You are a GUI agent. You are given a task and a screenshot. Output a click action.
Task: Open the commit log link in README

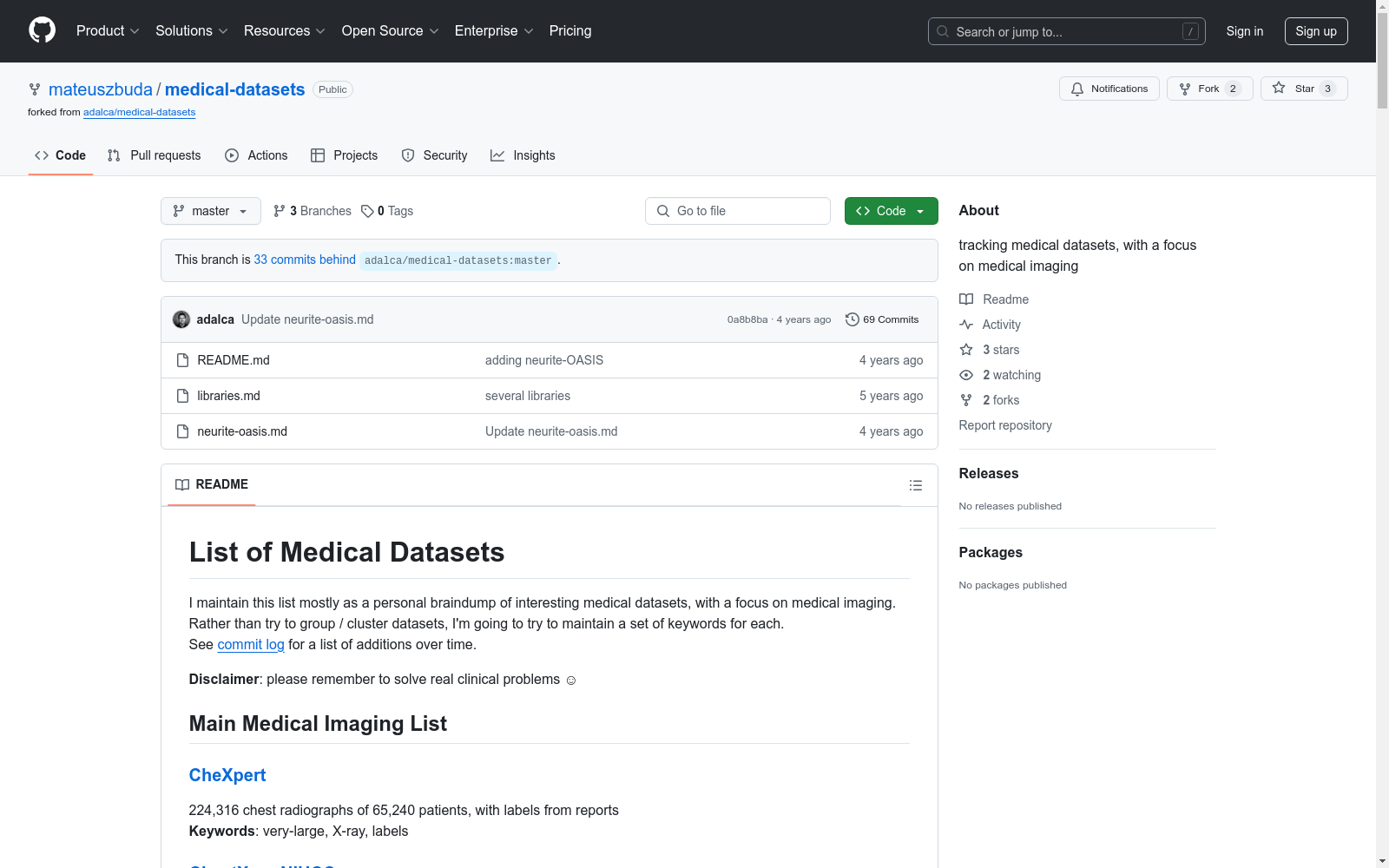(251, 644)
